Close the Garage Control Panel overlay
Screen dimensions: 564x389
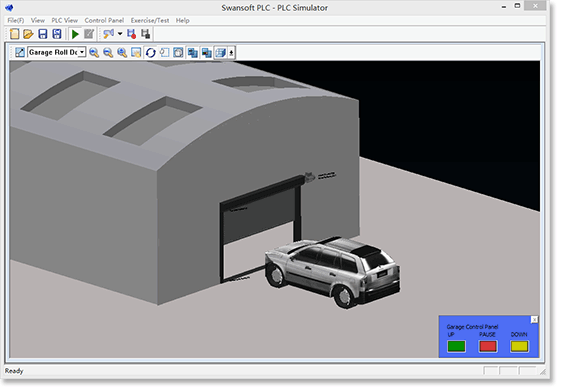tap(535, 320)
